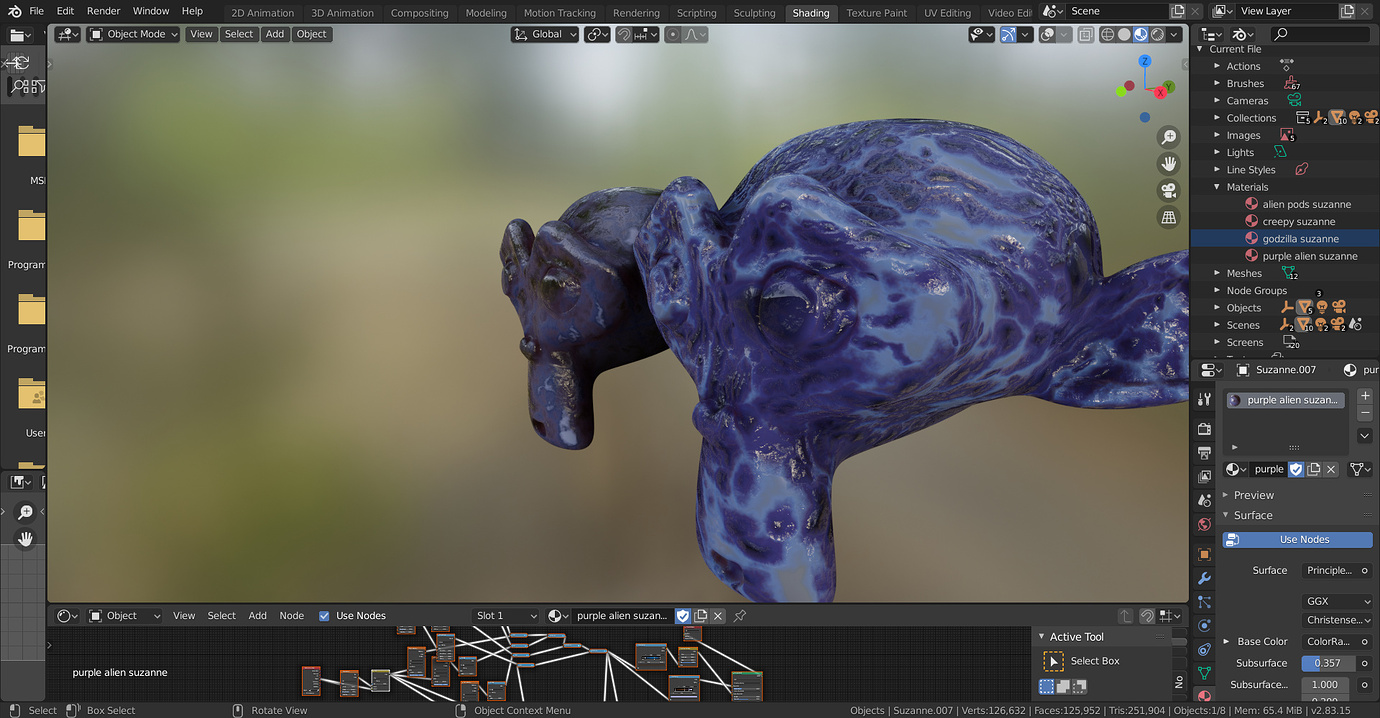Switch to the Sculpting workspace tab
1380x718 pixels.
tap(754, 13)
